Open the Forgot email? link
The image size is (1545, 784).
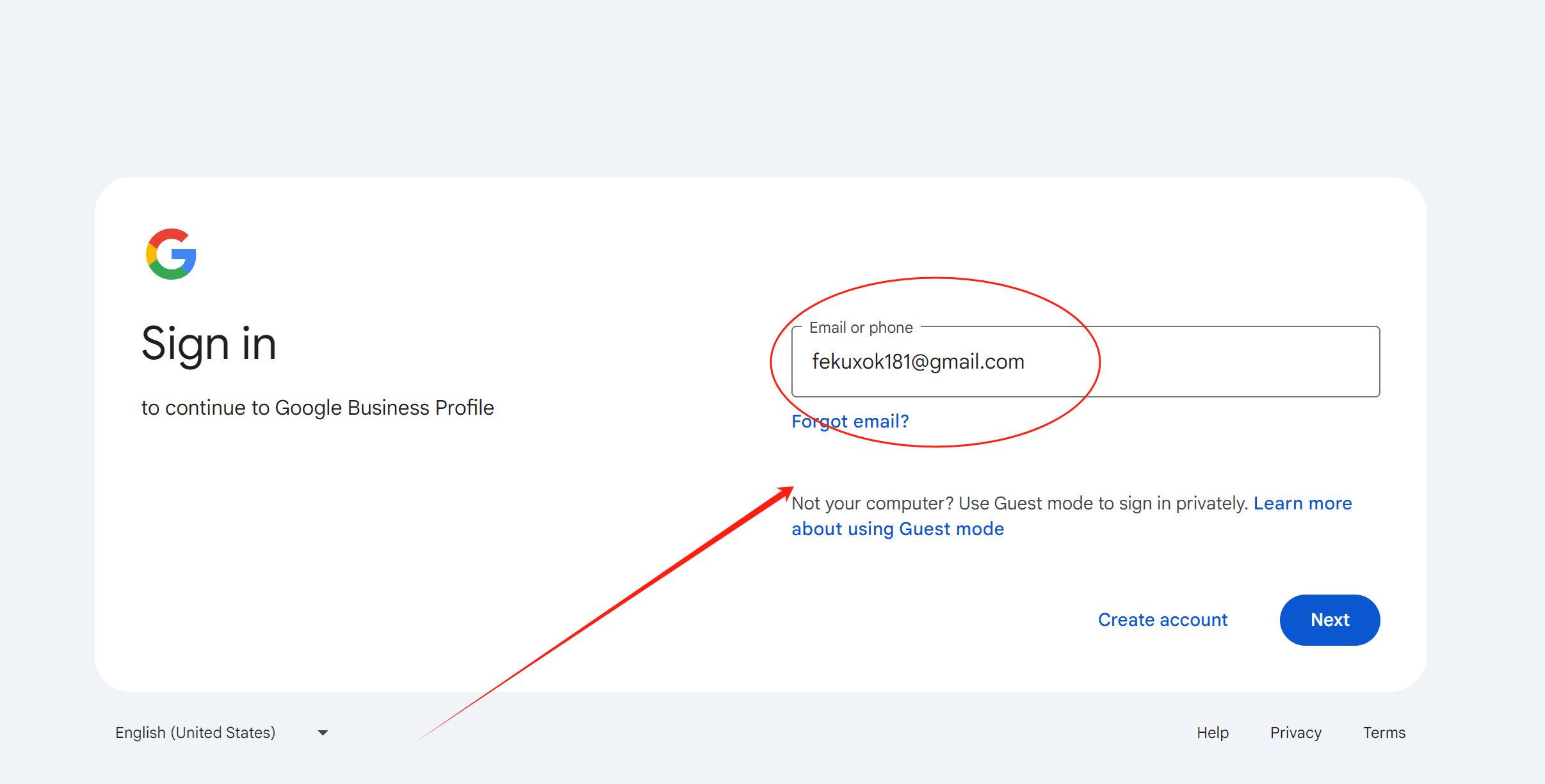click(850, 421)
